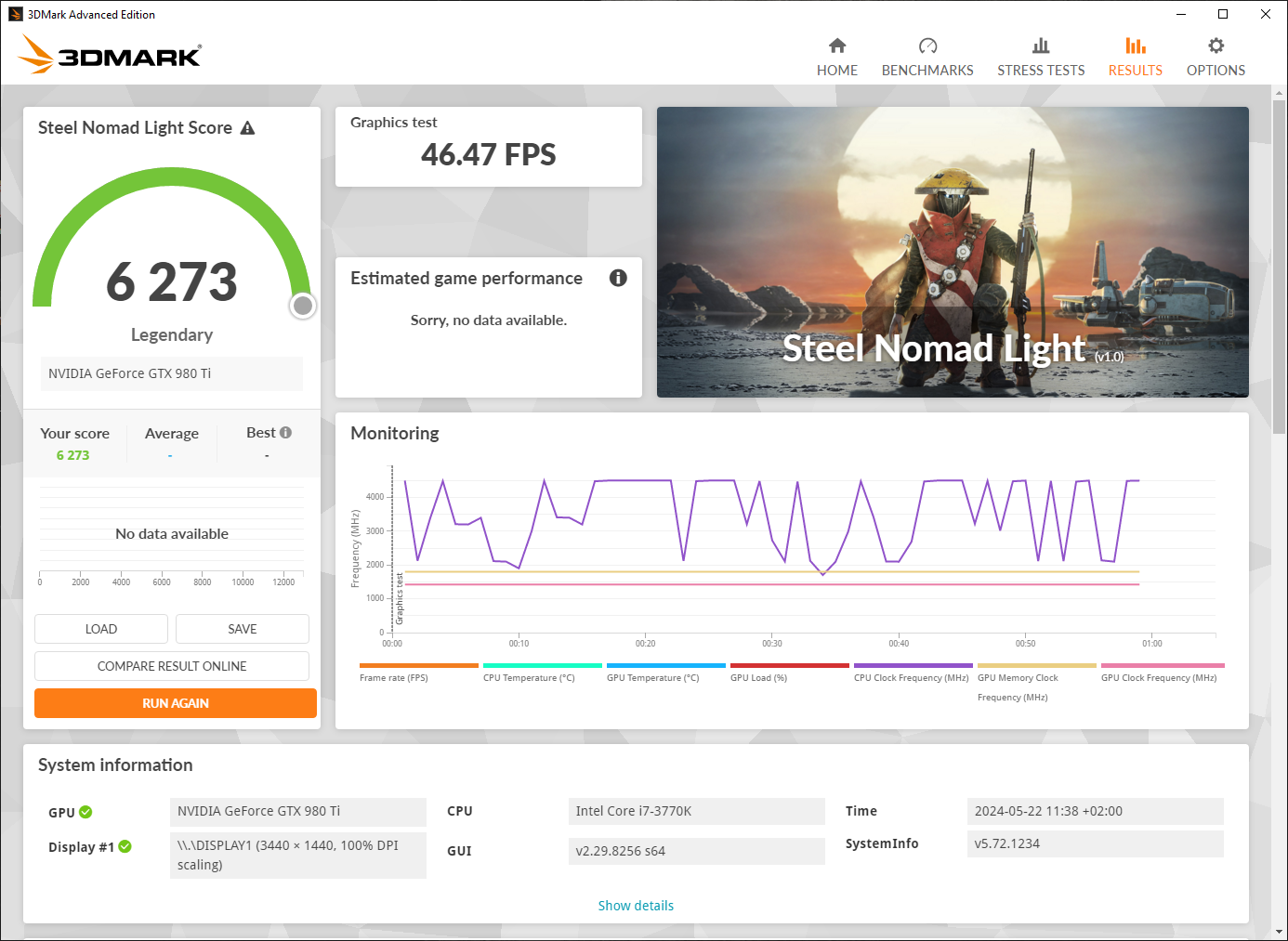Image resolution: width=1288 pixels, height=941 pixels.
Task: Select the RESULTS tab
Action: point(1136,57)
